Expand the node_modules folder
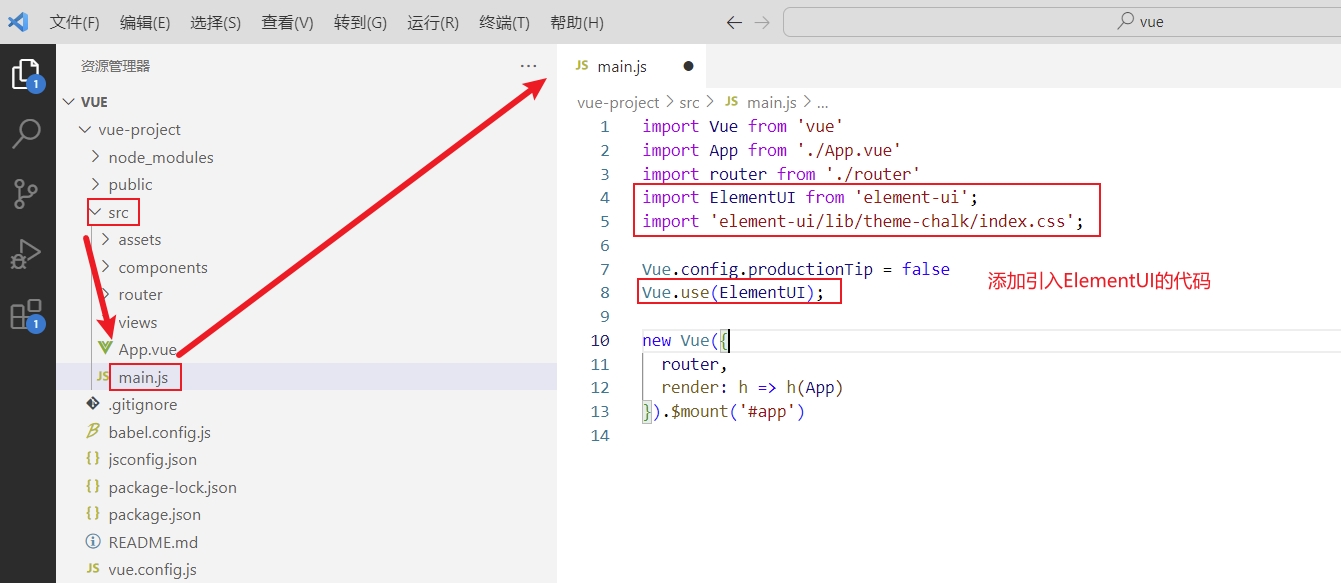 click(x=160, y=157)
